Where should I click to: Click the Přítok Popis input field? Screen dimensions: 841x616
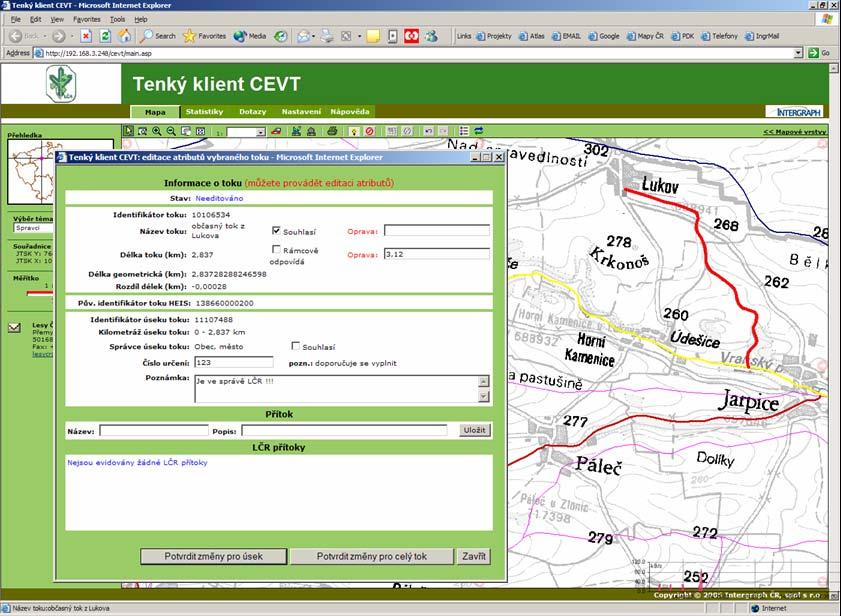344,430
